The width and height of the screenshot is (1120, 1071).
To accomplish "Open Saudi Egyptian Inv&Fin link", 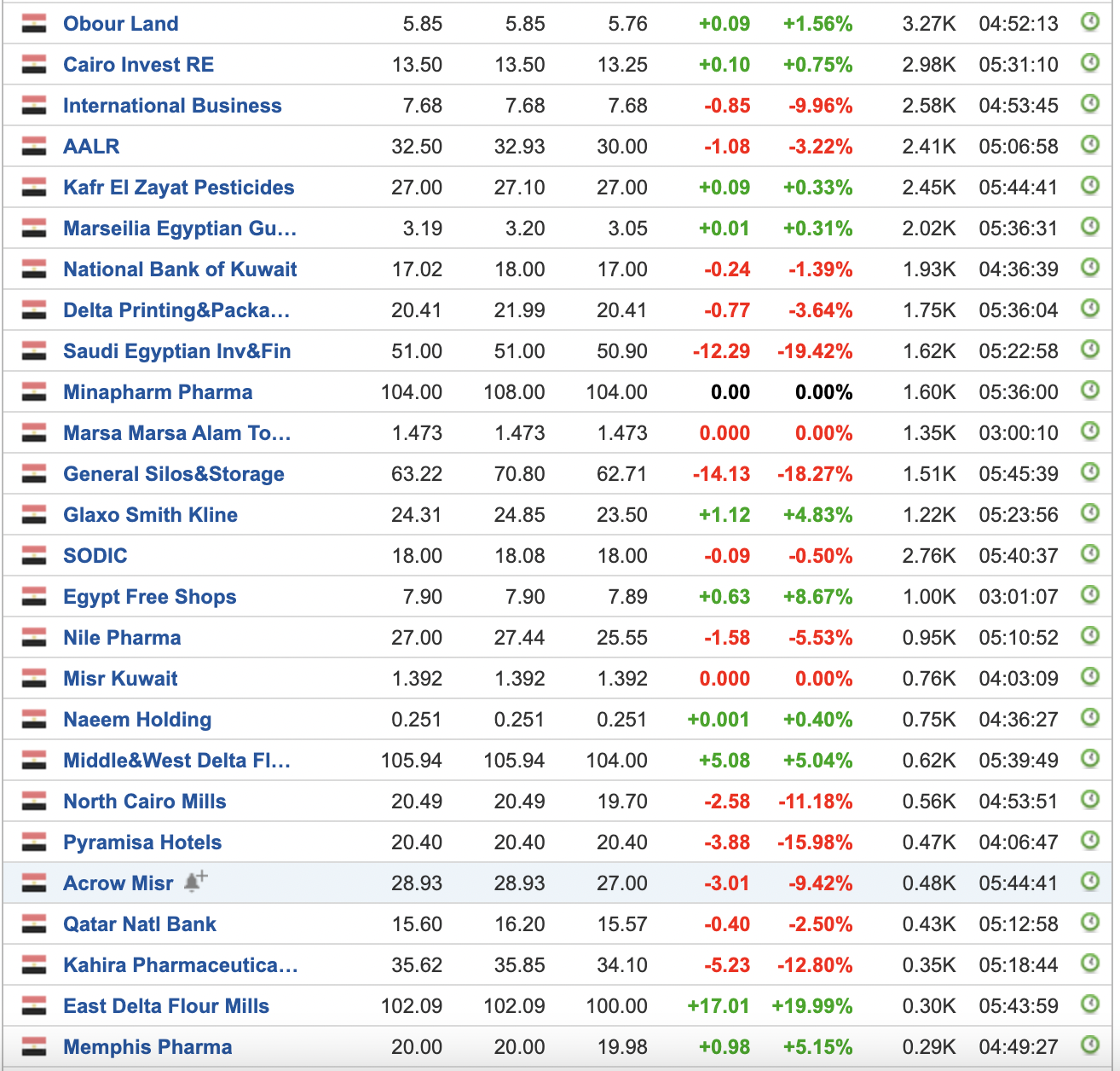I will pos(177,351).
